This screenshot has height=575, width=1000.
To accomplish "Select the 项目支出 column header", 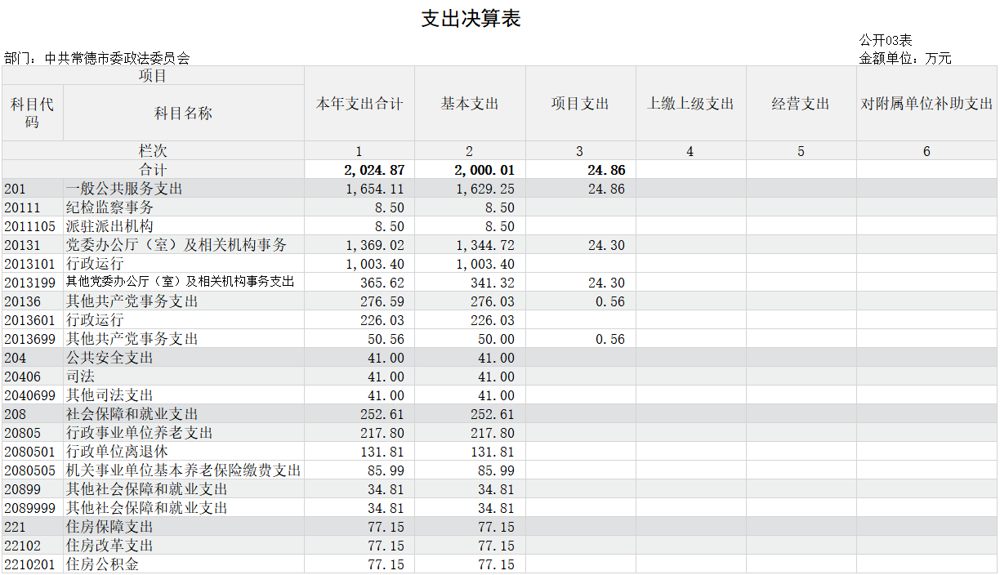I will (x=580, y=104).
